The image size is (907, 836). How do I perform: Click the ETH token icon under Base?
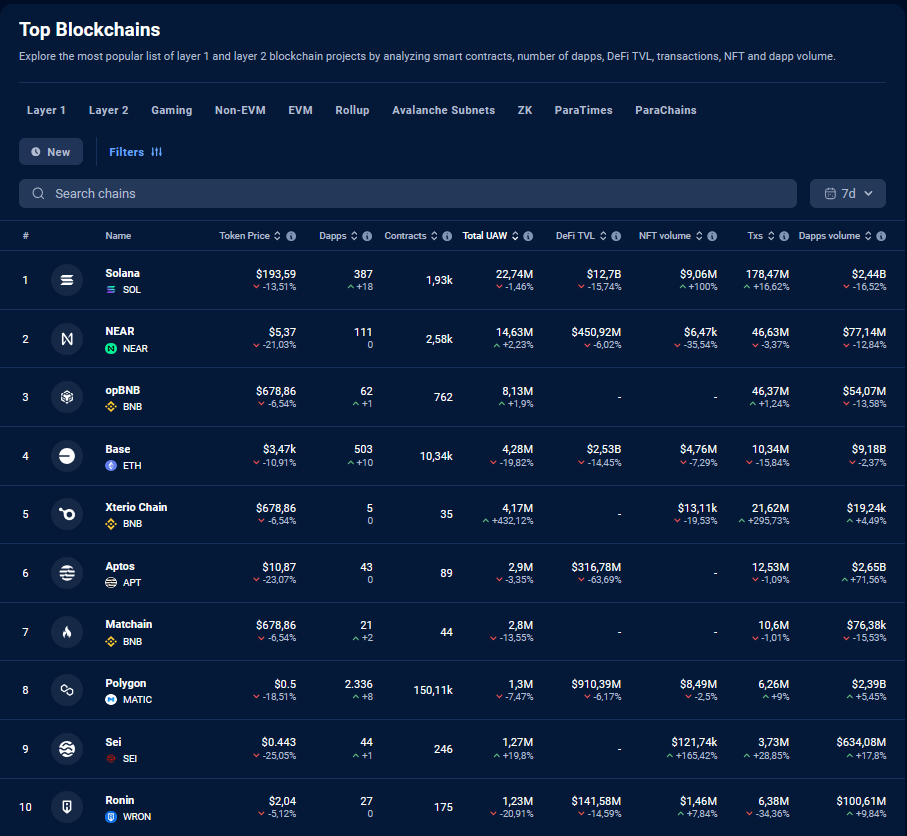(111, 466)
